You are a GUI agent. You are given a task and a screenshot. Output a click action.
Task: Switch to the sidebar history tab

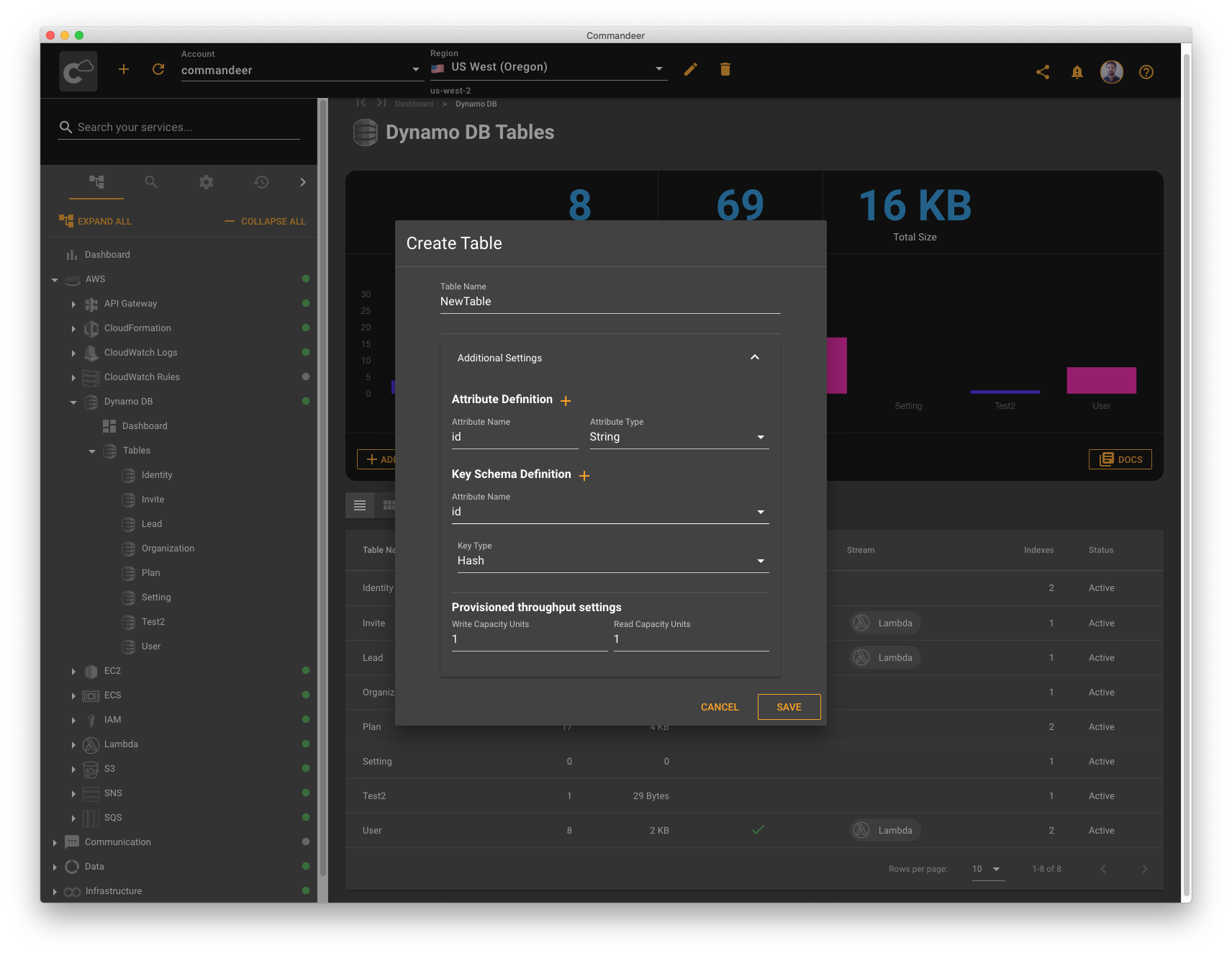(x=261, y=182)
